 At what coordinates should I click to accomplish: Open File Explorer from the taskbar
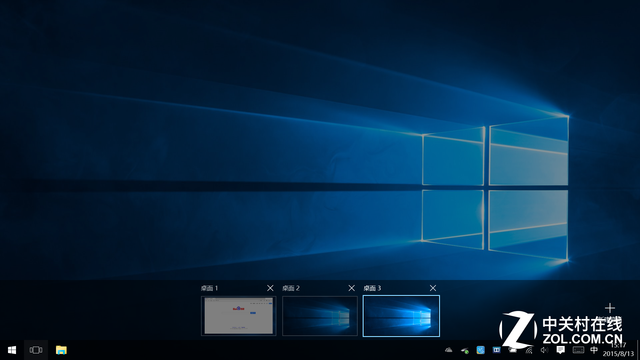click(61, 350)
